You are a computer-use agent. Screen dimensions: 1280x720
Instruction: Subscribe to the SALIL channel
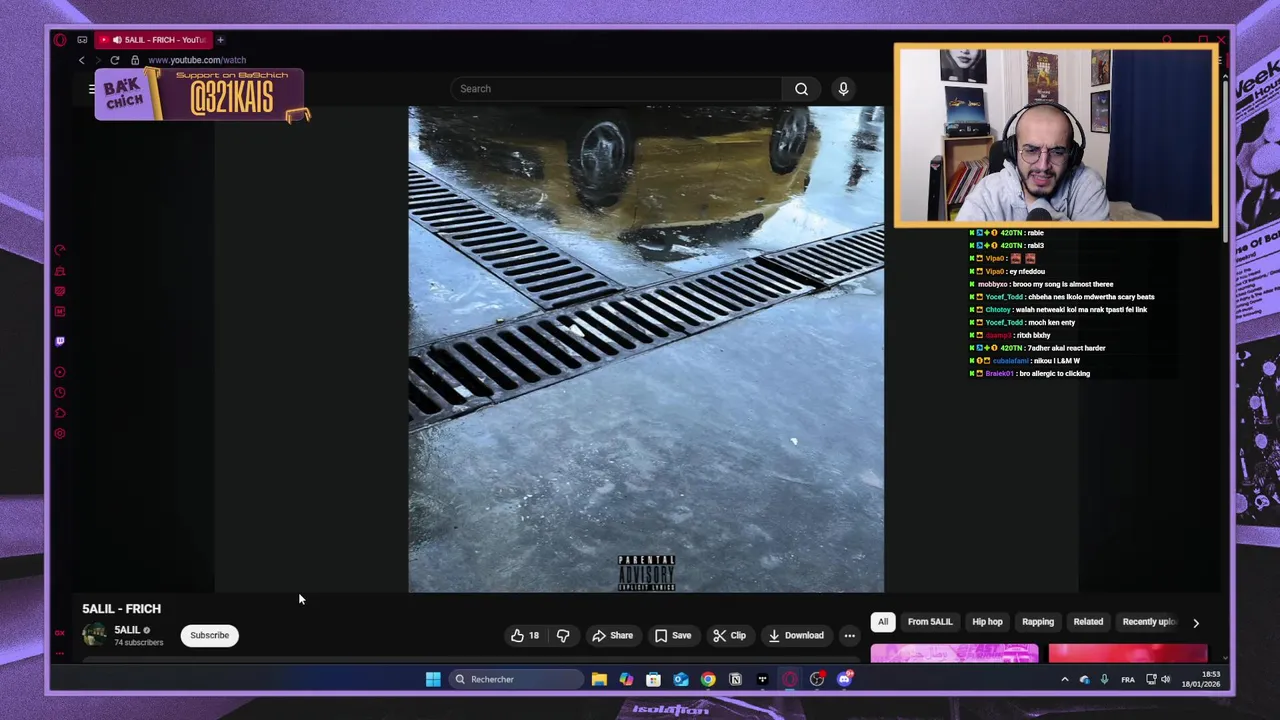(x=210, y=635)
